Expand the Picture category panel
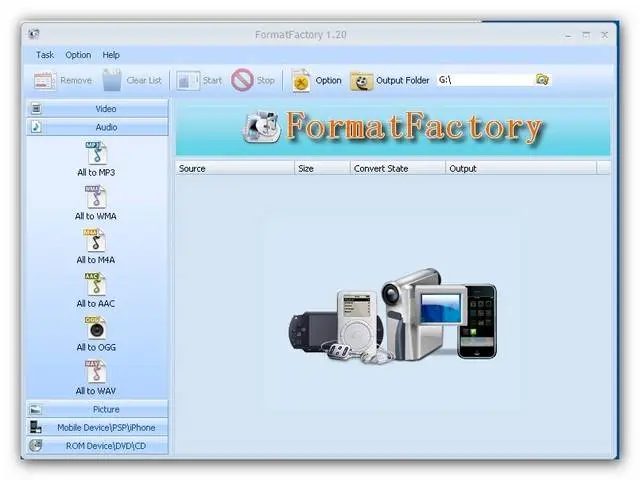640x480 pixels. tap(98, 409)
